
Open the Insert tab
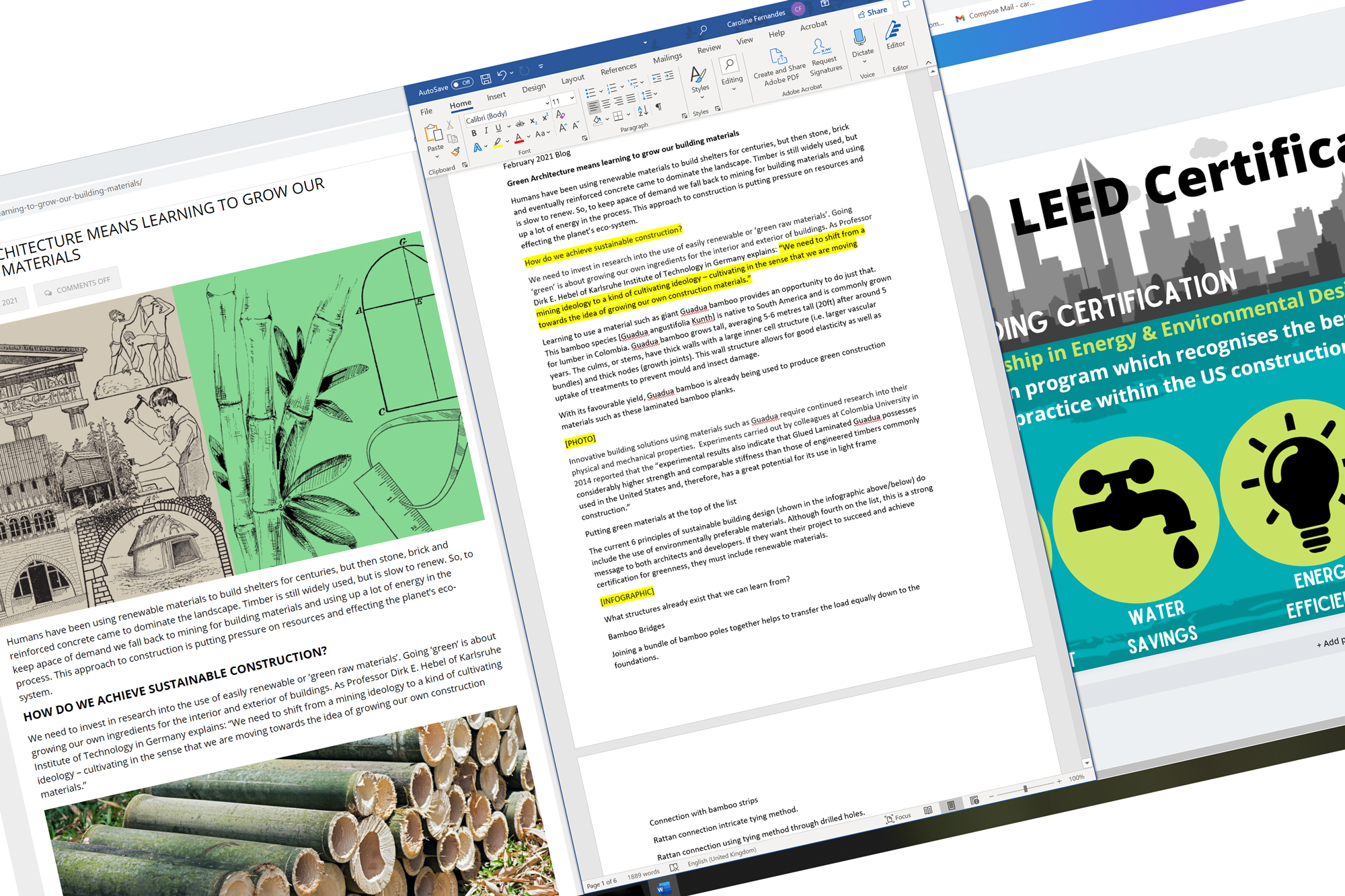pos(496,96)
